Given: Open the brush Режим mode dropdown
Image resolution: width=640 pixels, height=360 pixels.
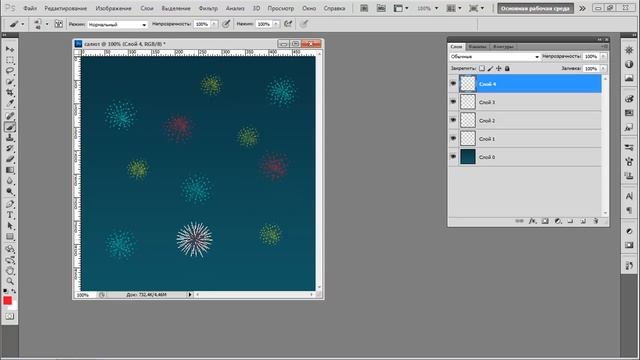Looking at the screenshot, I should 117,24.
